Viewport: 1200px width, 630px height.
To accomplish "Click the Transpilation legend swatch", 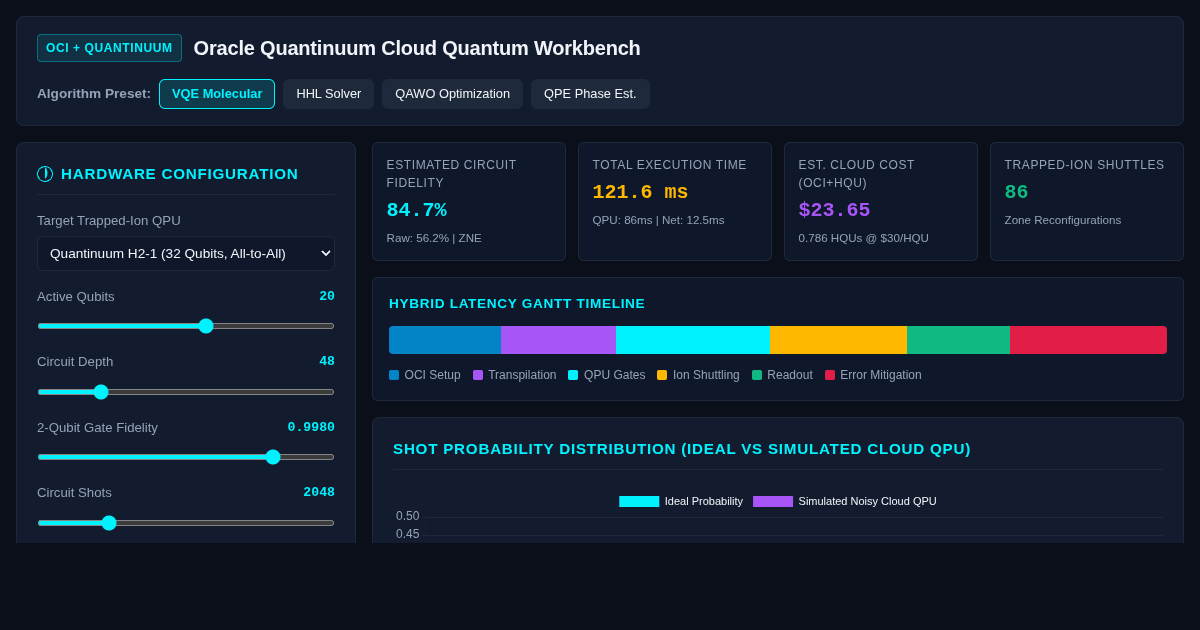I will click(478, 375).
